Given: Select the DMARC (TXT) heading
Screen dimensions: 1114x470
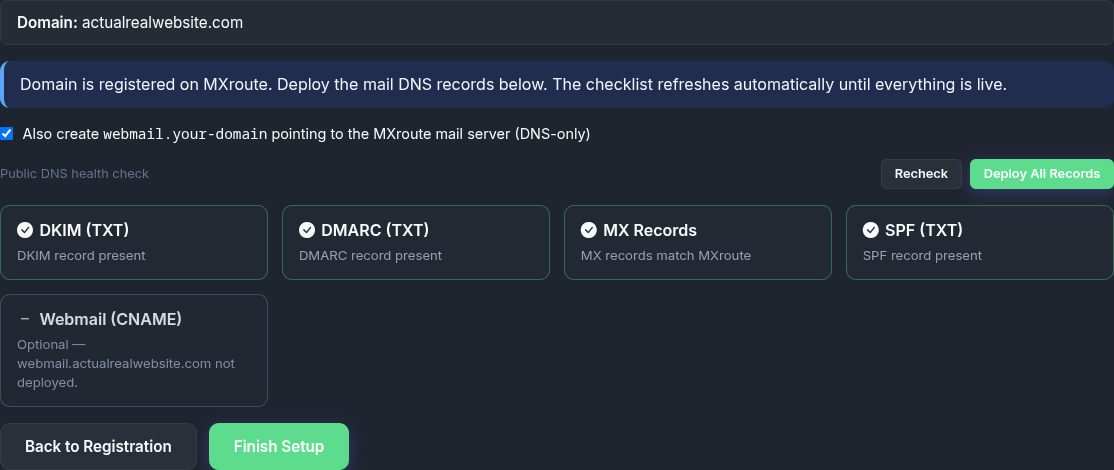Looking at the screenshot, I should pos(375,230).
